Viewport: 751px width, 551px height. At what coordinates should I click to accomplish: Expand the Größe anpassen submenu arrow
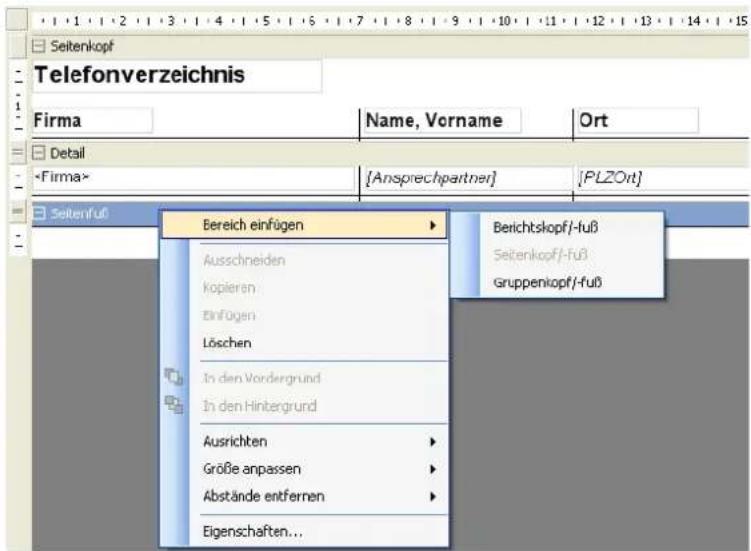tap(432, 469)
